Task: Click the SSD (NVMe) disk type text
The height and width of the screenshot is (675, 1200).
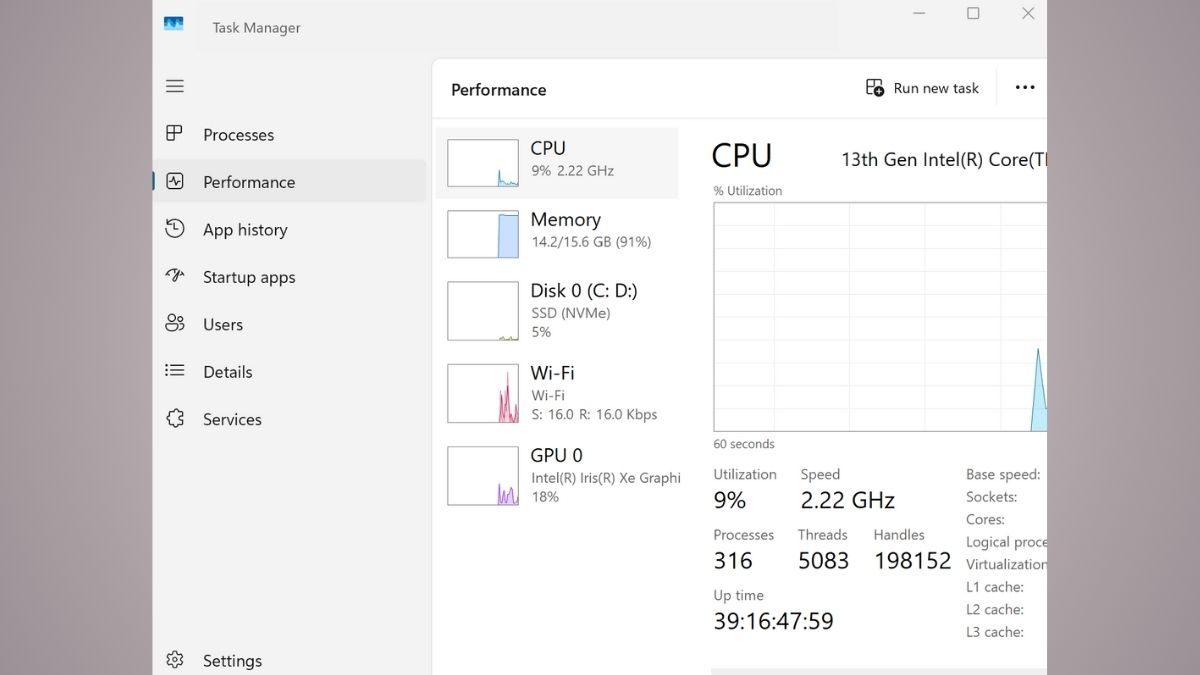Action: click(570, 313)
